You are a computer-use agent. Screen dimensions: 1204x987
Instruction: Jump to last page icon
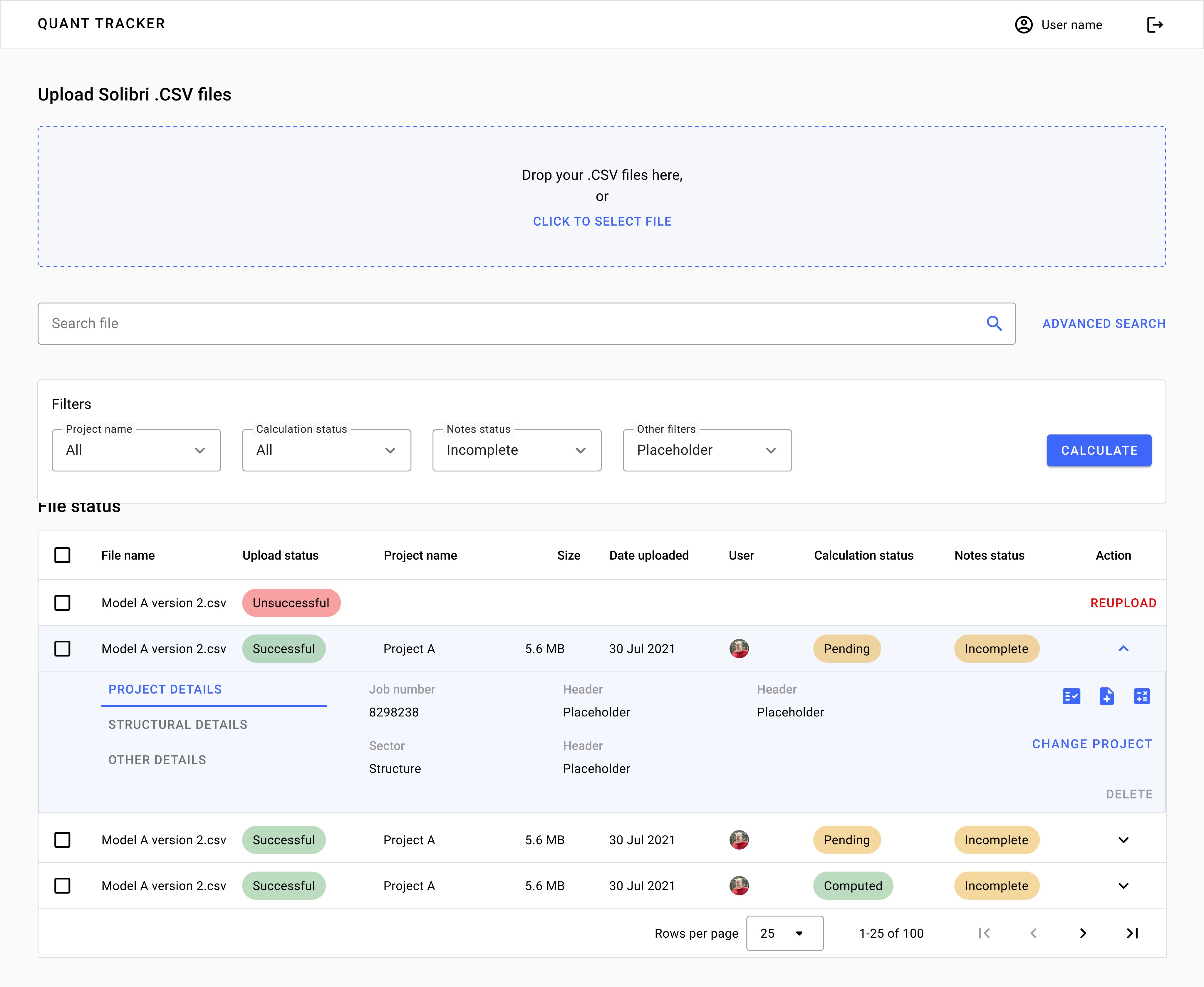(x=1132, y=933)
